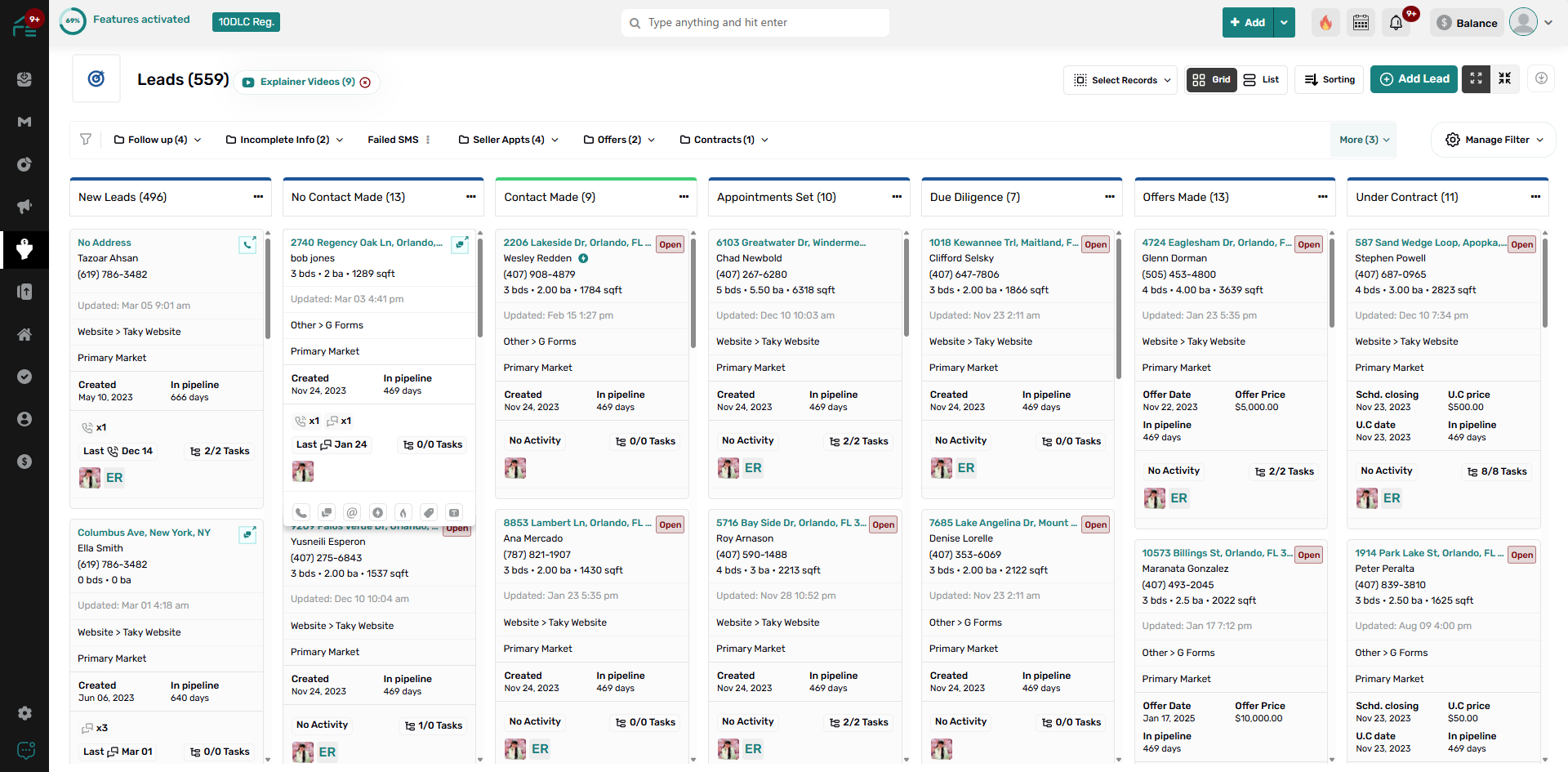Screen dimensions: 1568x772
Task: Select the Follow up (4) filter
Action: (158, 140)
